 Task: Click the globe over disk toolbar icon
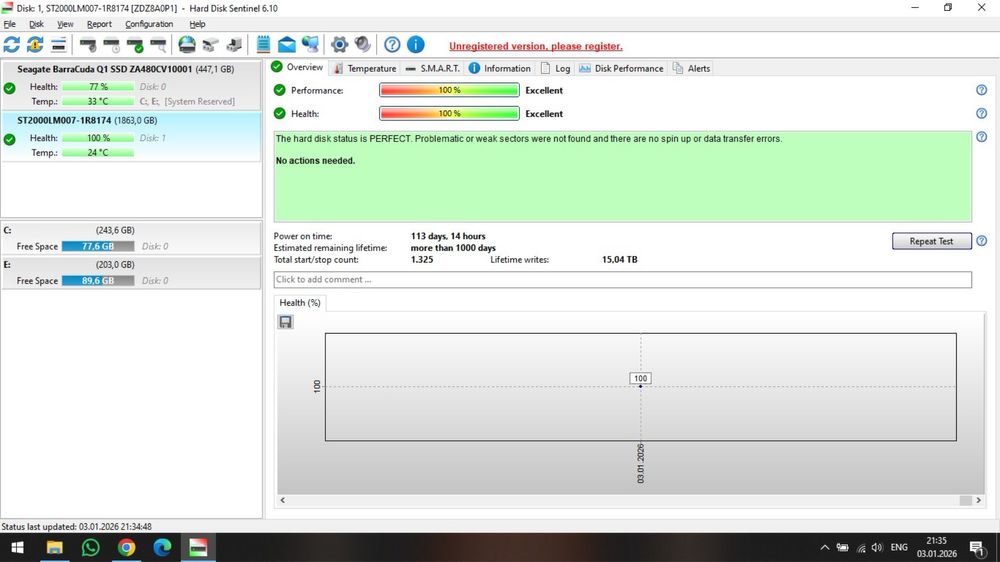[187, 45]
